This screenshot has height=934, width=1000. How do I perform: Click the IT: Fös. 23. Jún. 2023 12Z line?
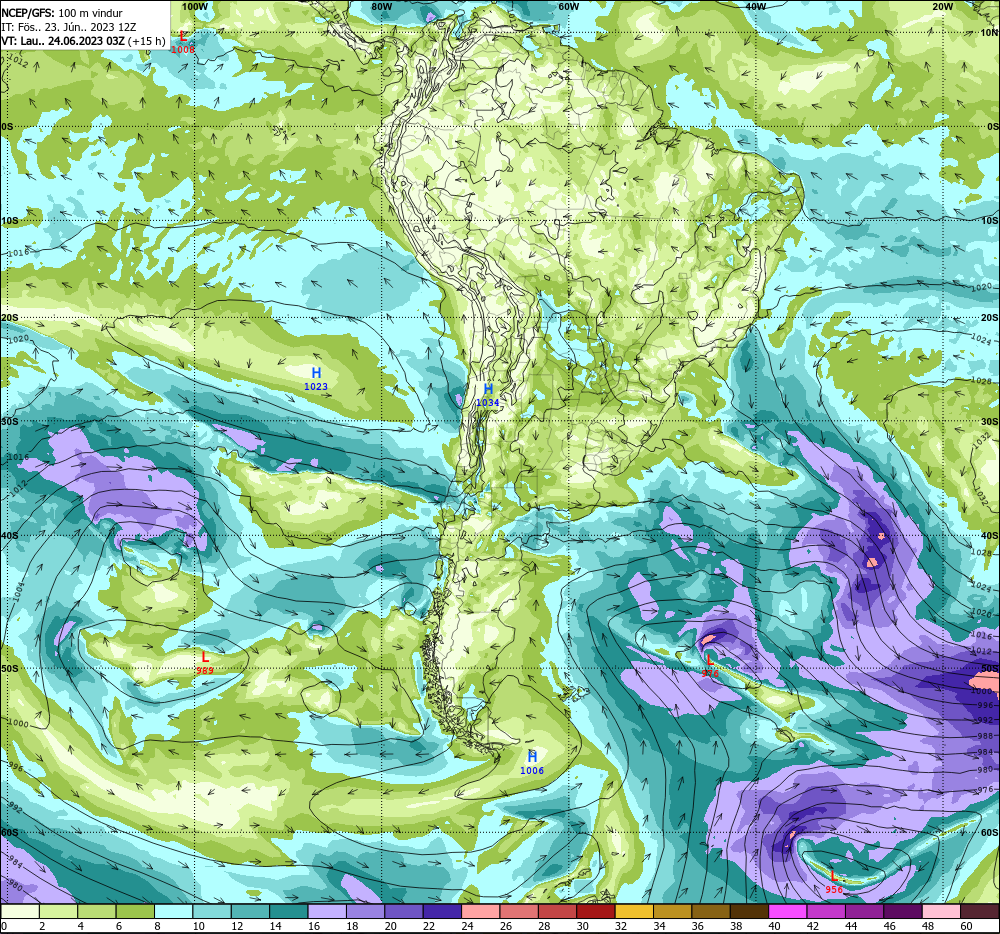(69, 27)
